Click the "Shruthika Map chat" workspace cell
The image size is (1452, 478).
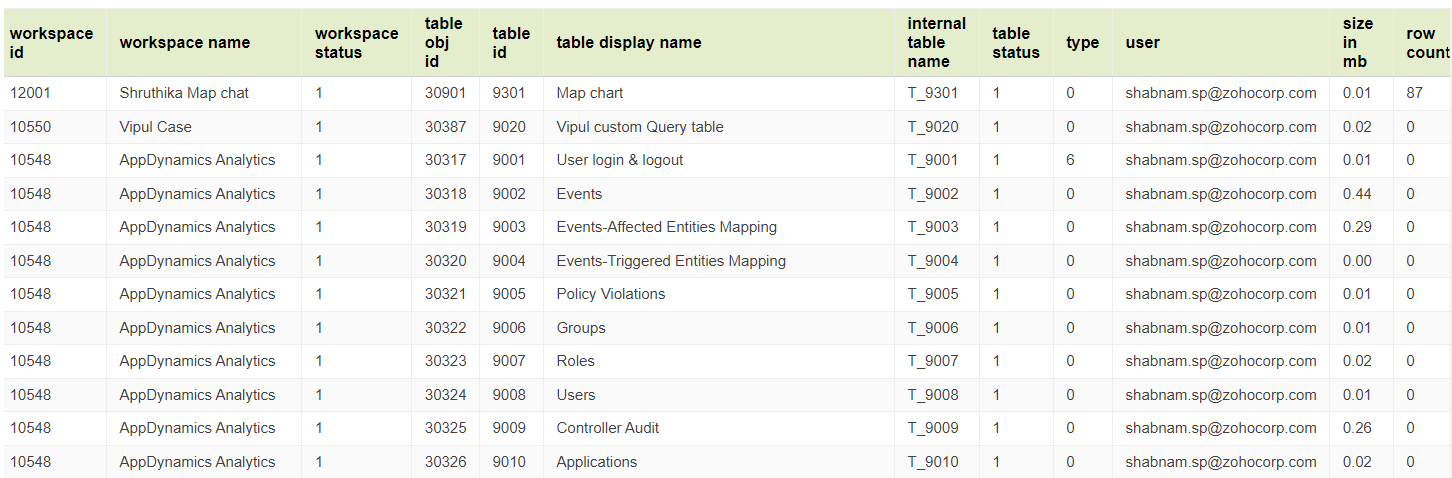coord(184,93)
